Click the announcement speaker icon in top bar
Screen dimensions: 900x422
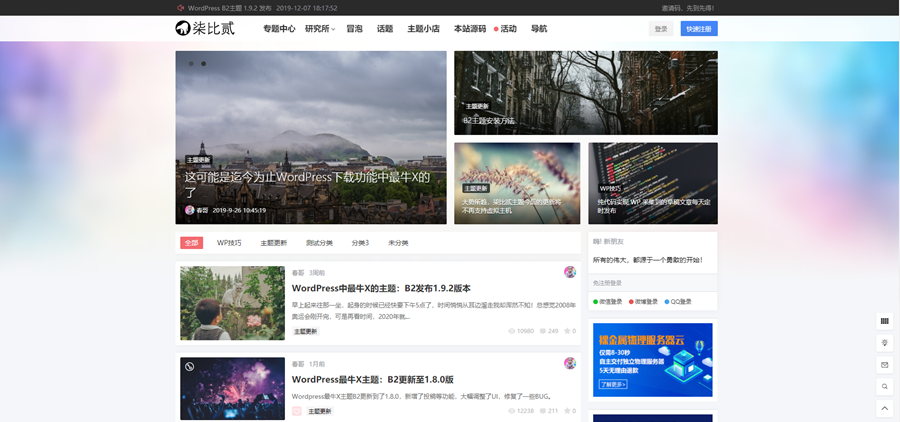click(180, 8)
